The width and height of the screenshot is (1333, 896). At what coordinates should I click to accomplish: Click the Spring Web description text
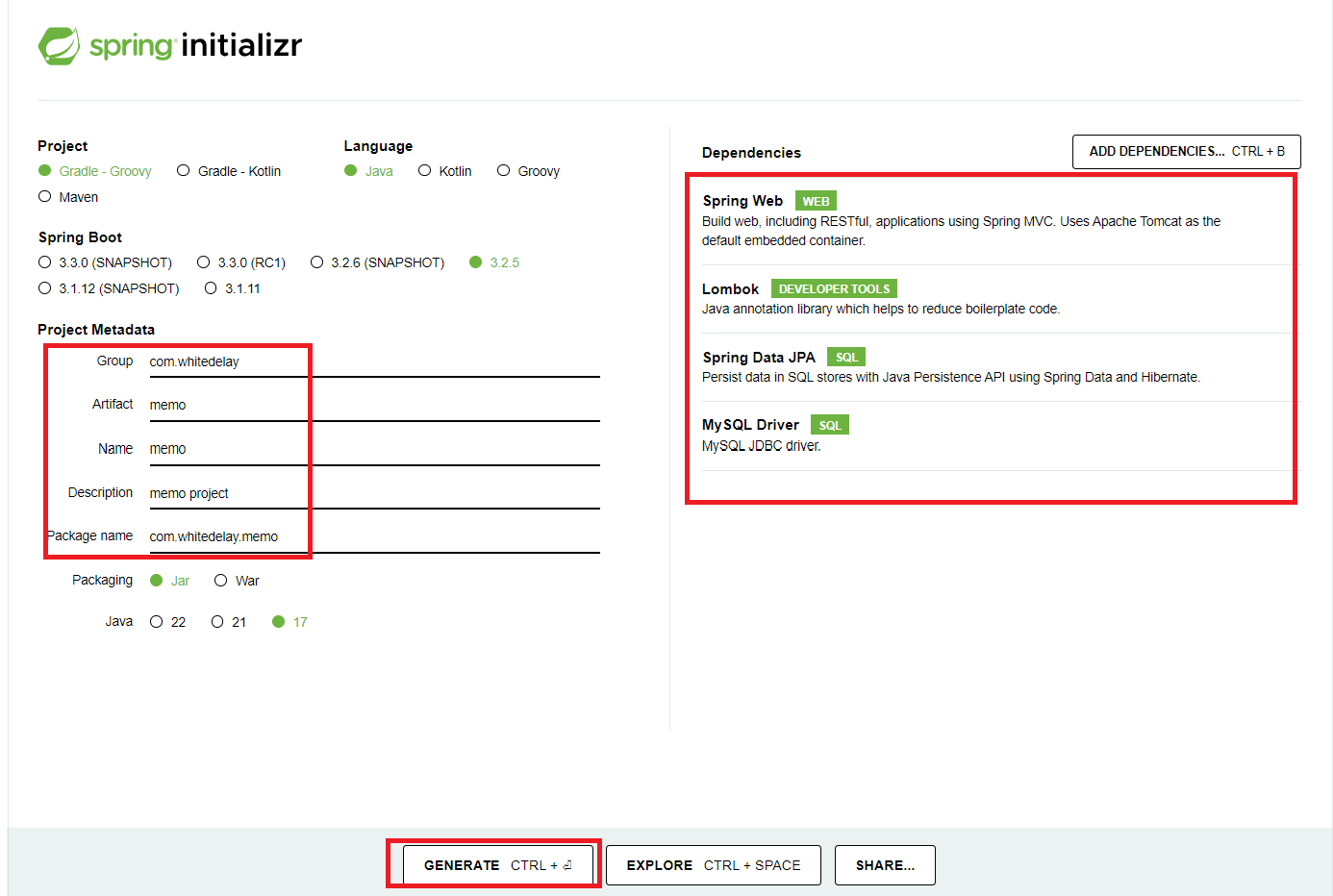962,231
